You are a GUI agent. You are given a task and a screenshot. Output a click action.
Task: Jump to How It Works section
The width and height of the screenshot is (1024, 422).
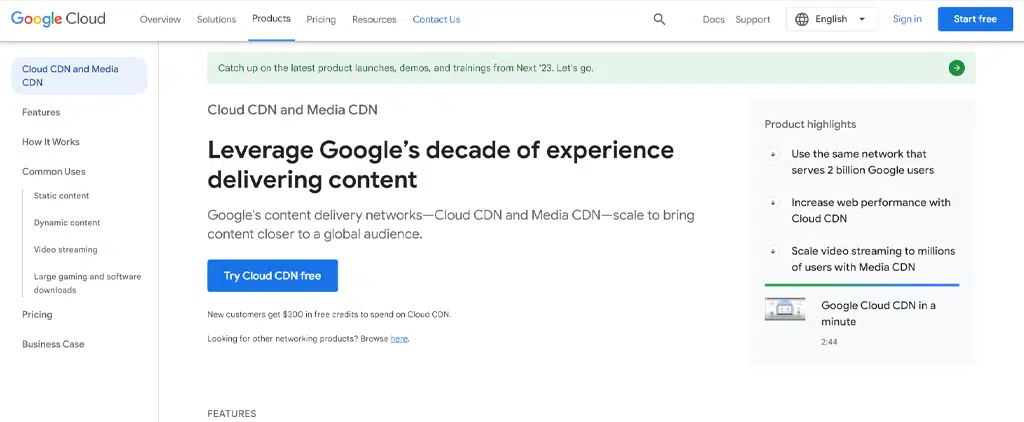[51, 142]
